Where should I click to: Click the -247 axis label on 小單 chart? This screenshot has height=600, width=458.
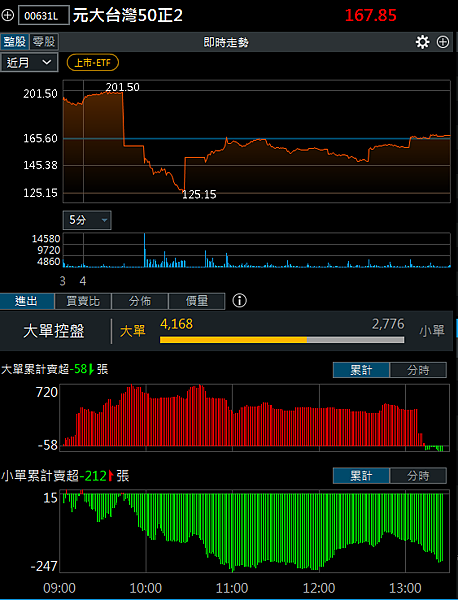pos(44,566)
